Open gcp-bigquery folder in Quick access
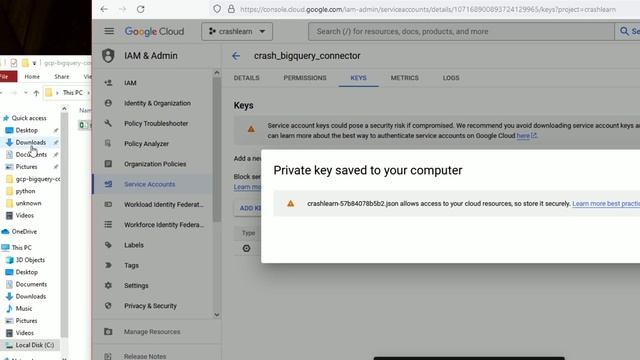The width and height of the screenshot is (640, 360). click(38, 179)
